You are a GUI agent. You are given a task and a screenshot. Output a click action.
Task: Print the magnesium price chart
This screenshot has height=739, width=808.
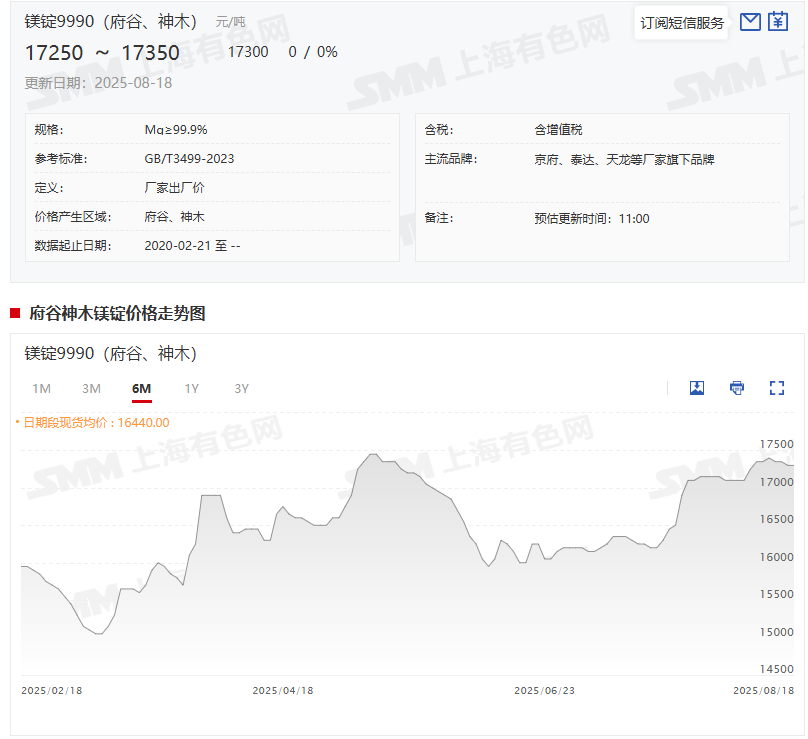click(737, 388)
